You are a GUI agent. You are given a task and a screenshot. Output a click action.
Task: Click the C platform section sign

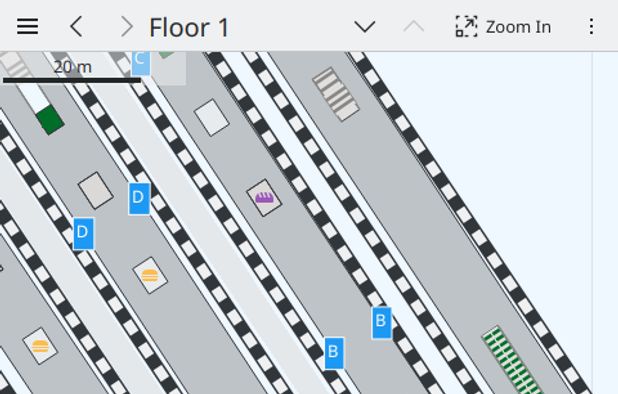click(x=141, y=63)
